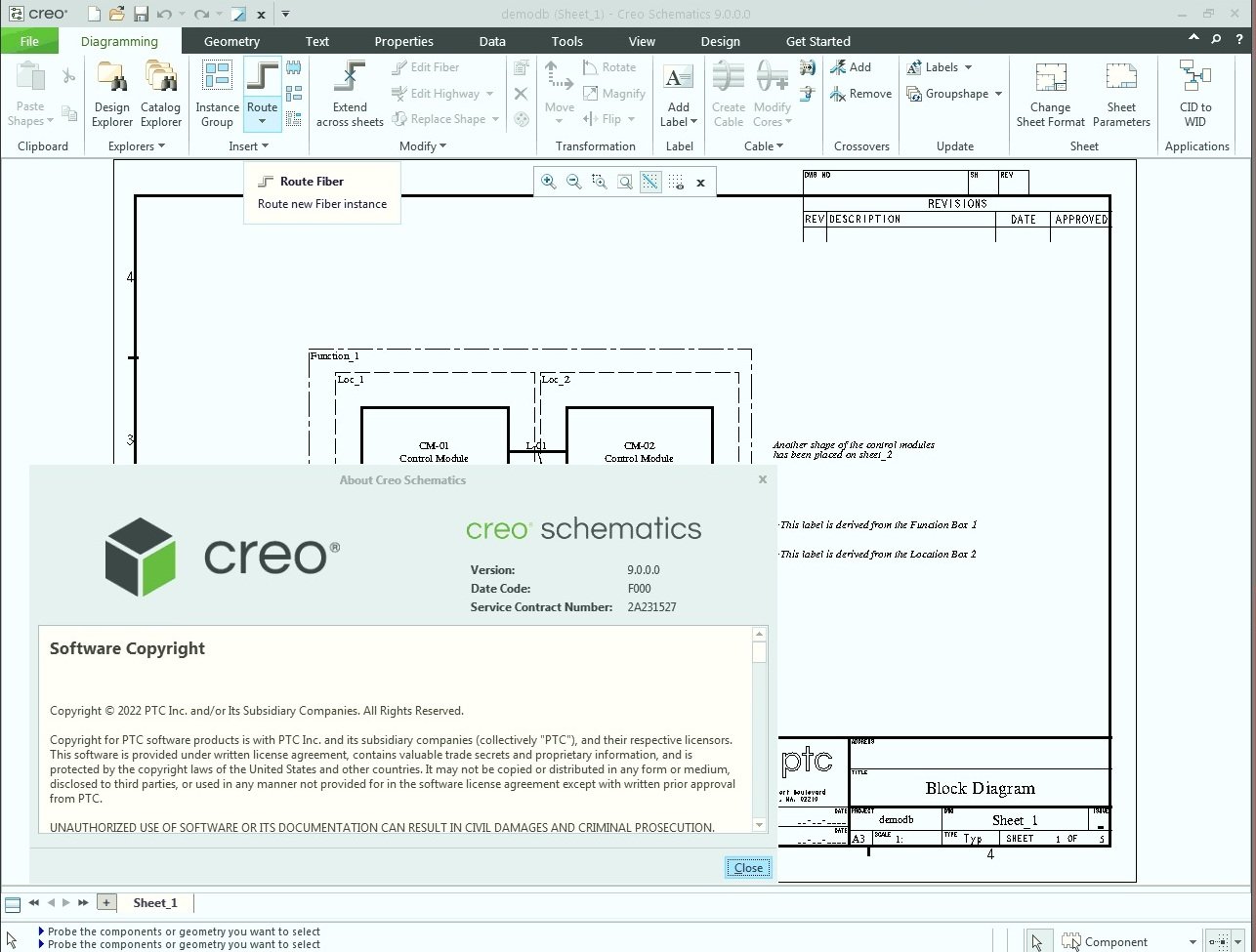
Task: Open a file with the folder icon
Action: [116, 14]
